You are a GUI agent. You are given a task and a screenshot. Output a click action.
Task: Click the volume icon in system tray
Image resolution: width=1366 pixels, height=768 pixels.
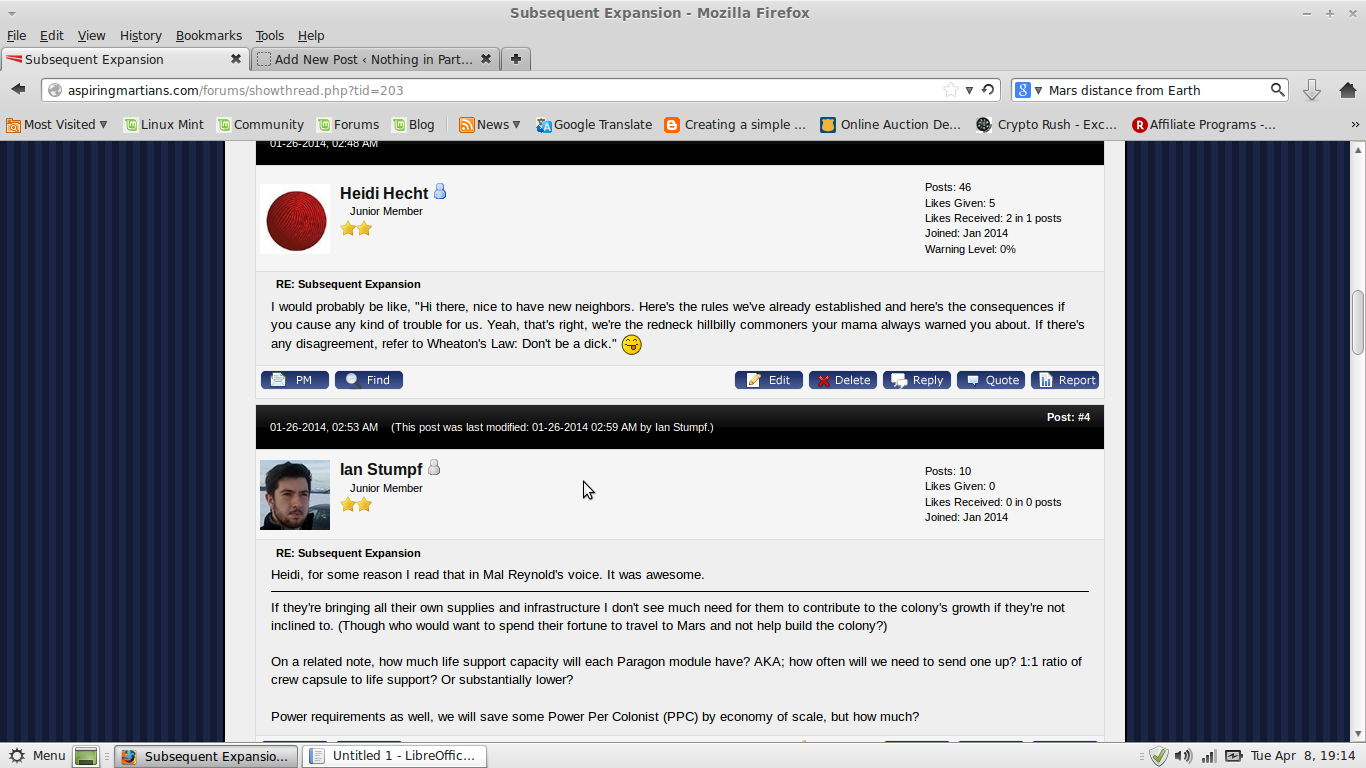1183,756
